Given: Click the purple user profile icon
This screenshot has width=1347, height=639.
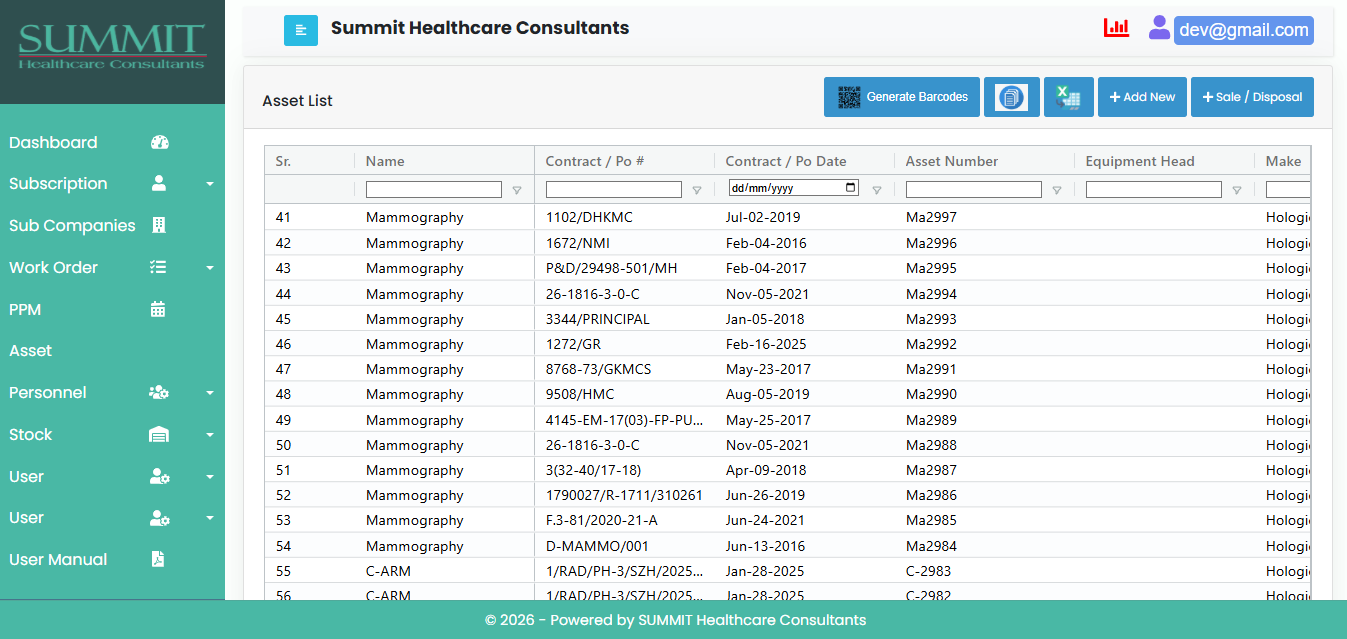Looking at the screenshot, I should [1159, 28].
